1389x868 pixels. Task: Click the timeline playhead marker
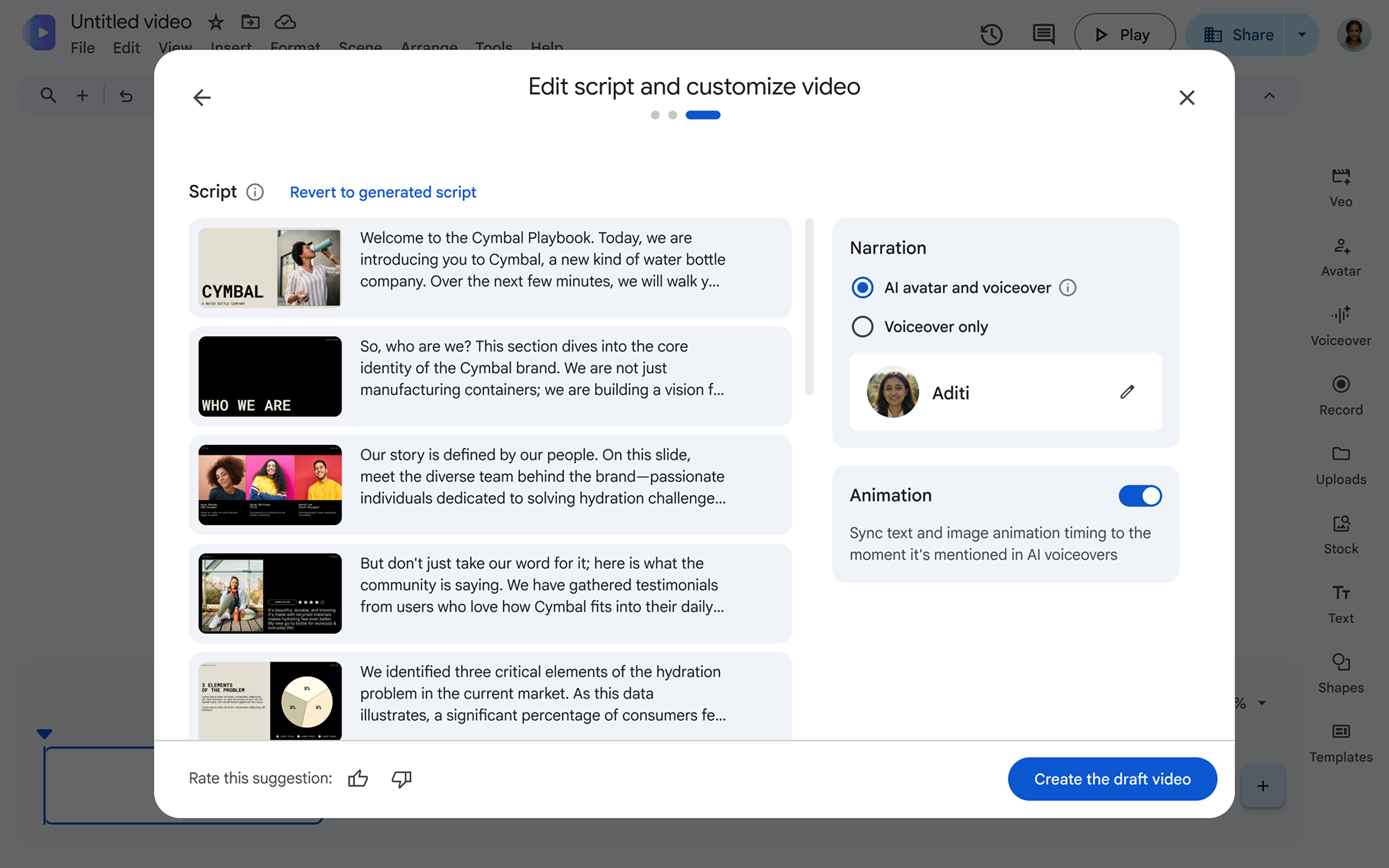click(x=44, y=733)
